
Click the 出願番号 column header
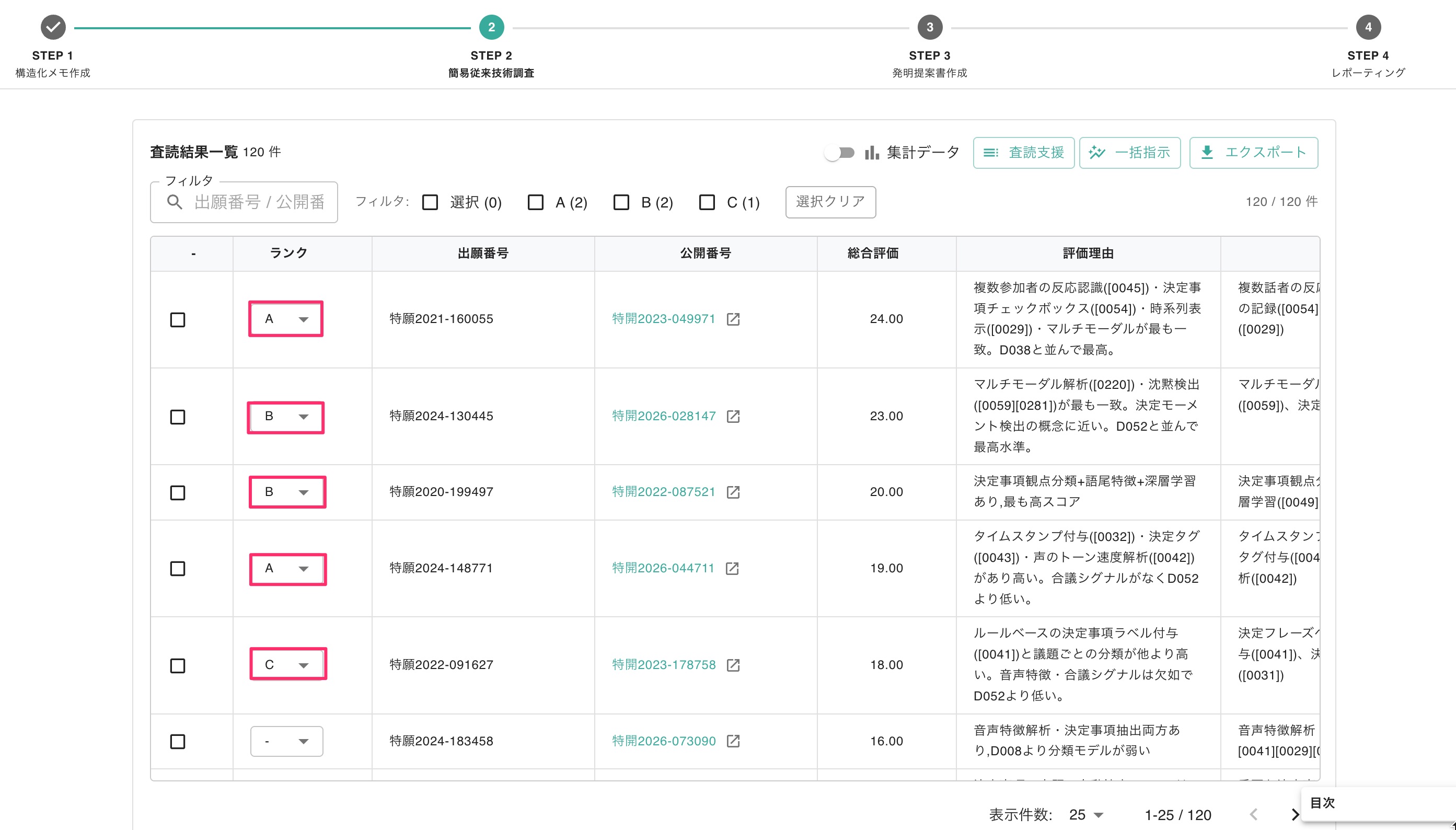483,253
